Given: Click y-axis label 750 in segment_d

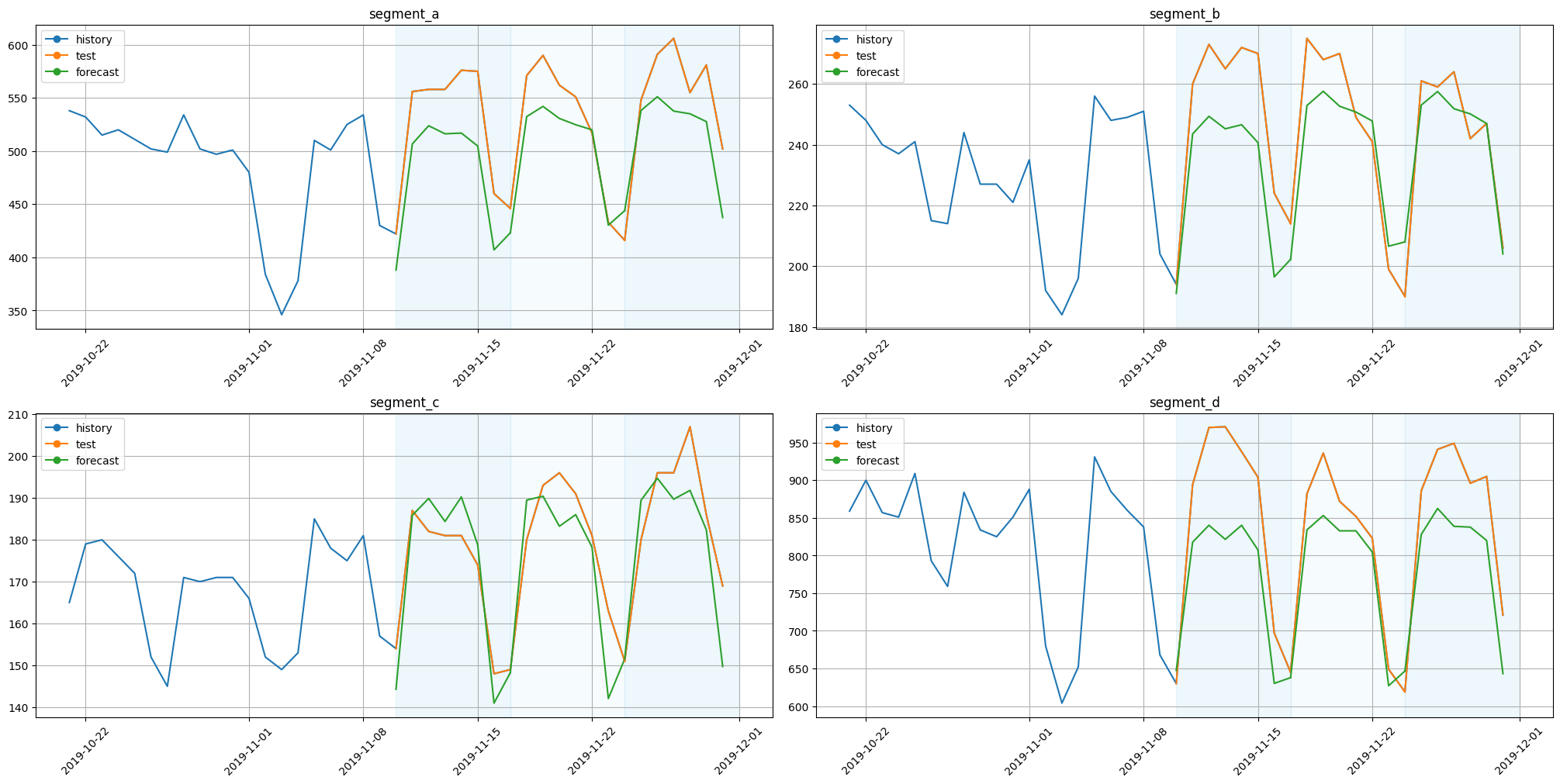Looking at the screenshot, I should (800, 594).
